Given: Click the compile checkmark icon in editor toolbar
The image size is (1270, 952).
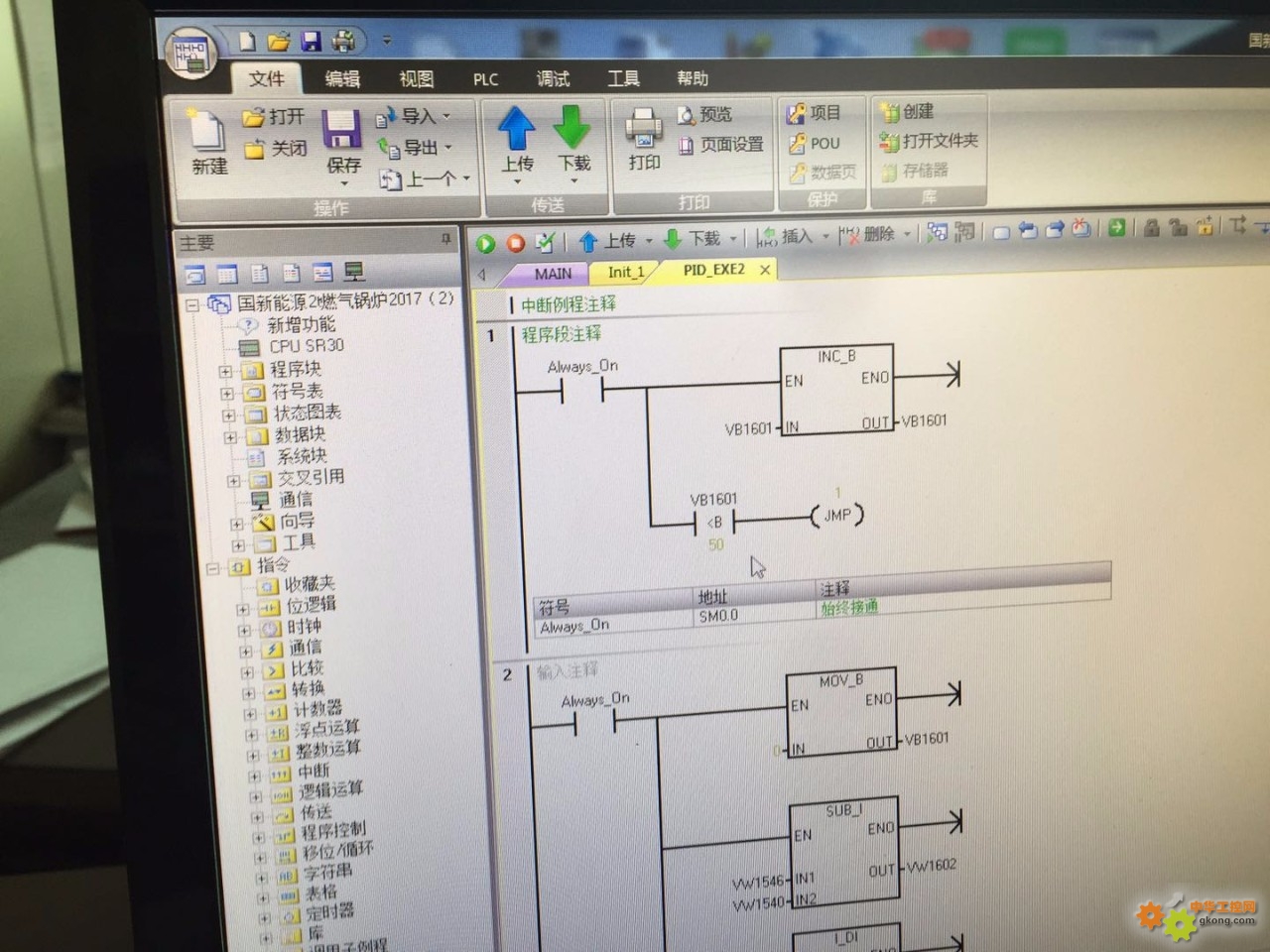Looking at the screenshot, I should 545,241.
